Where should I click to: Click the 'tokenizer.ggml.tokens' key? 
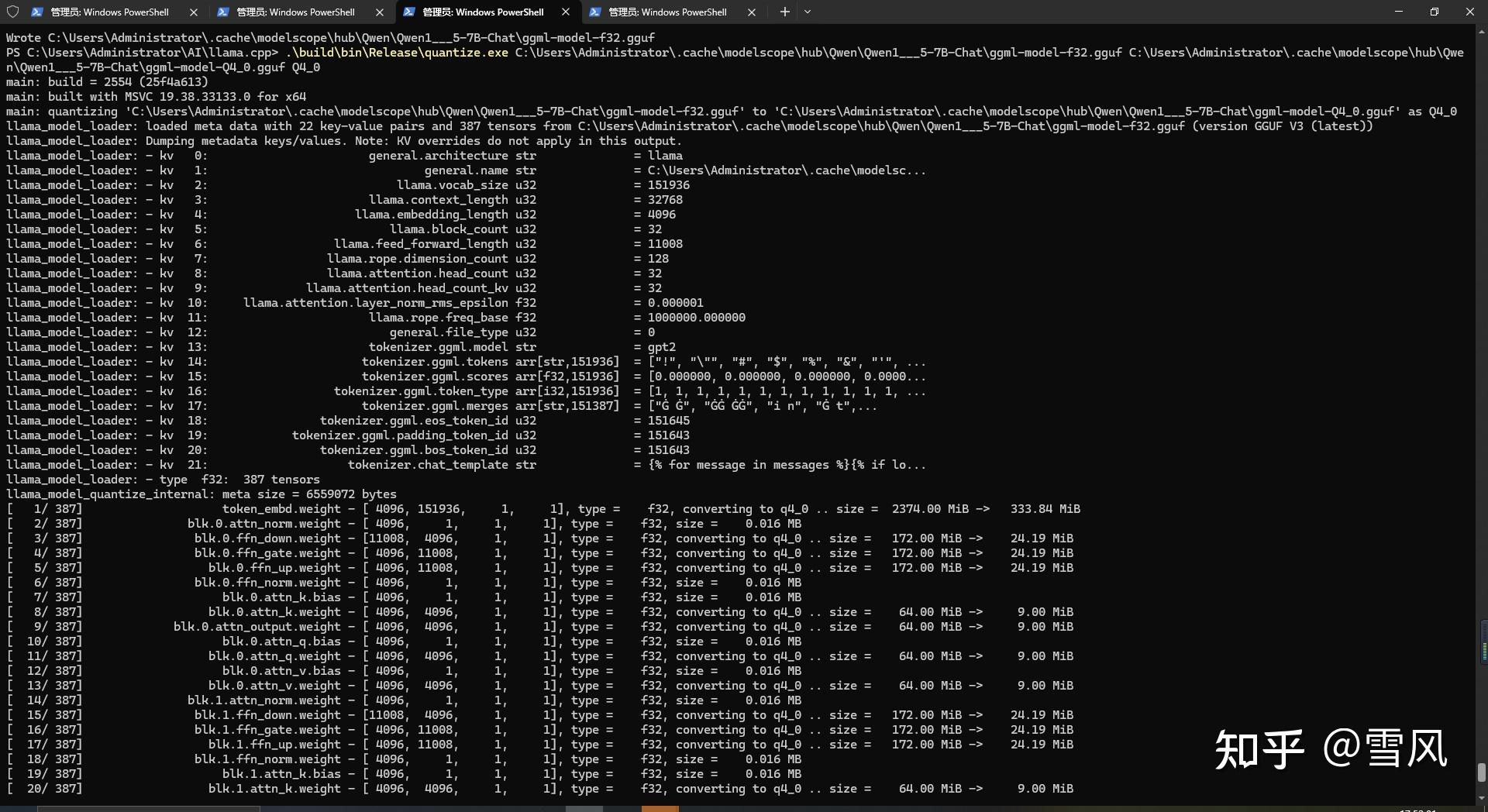[x=436, y=362]
